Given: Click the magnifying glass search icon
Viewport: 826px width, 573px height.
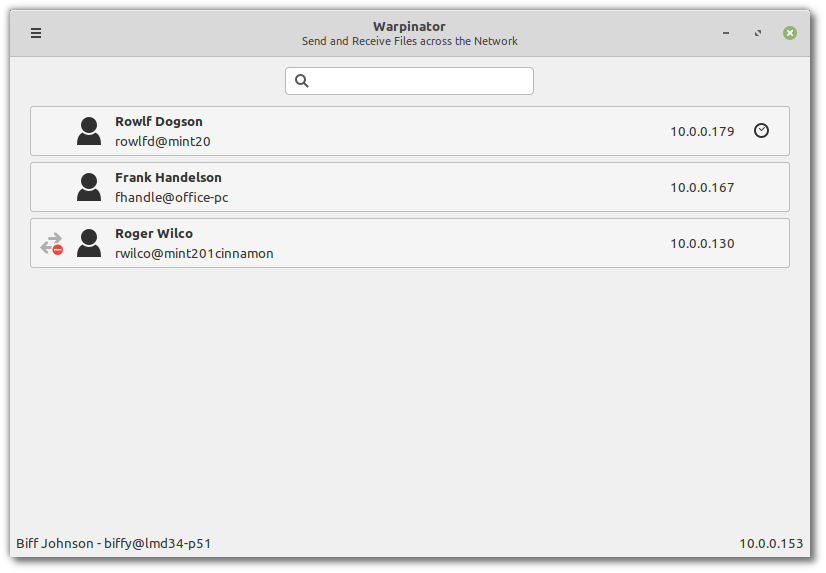Looking at the screenshot, I should pos(302,81).
